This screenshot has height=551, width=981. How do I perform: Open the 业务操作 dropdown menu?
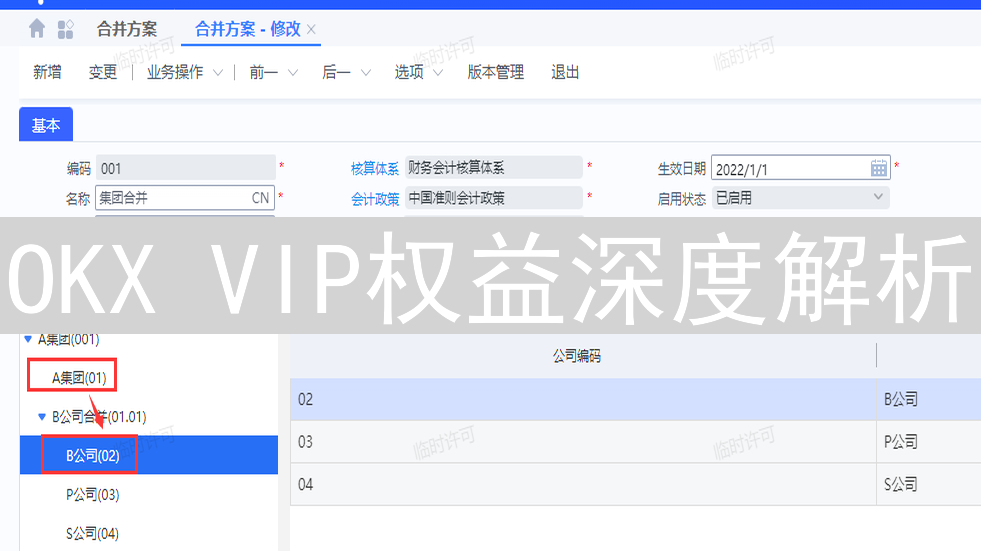(185, 72)
